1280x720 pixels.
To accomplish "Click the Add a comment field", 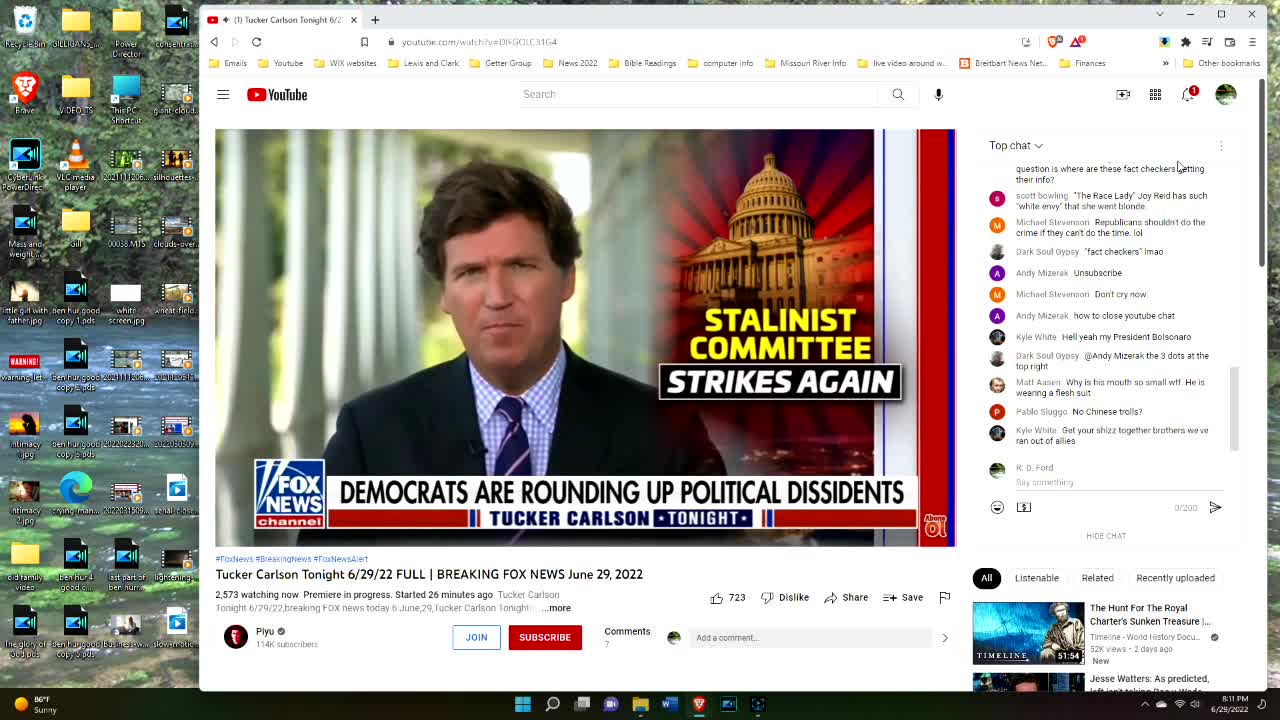I will pyautogui.click(x=811, y=638).
